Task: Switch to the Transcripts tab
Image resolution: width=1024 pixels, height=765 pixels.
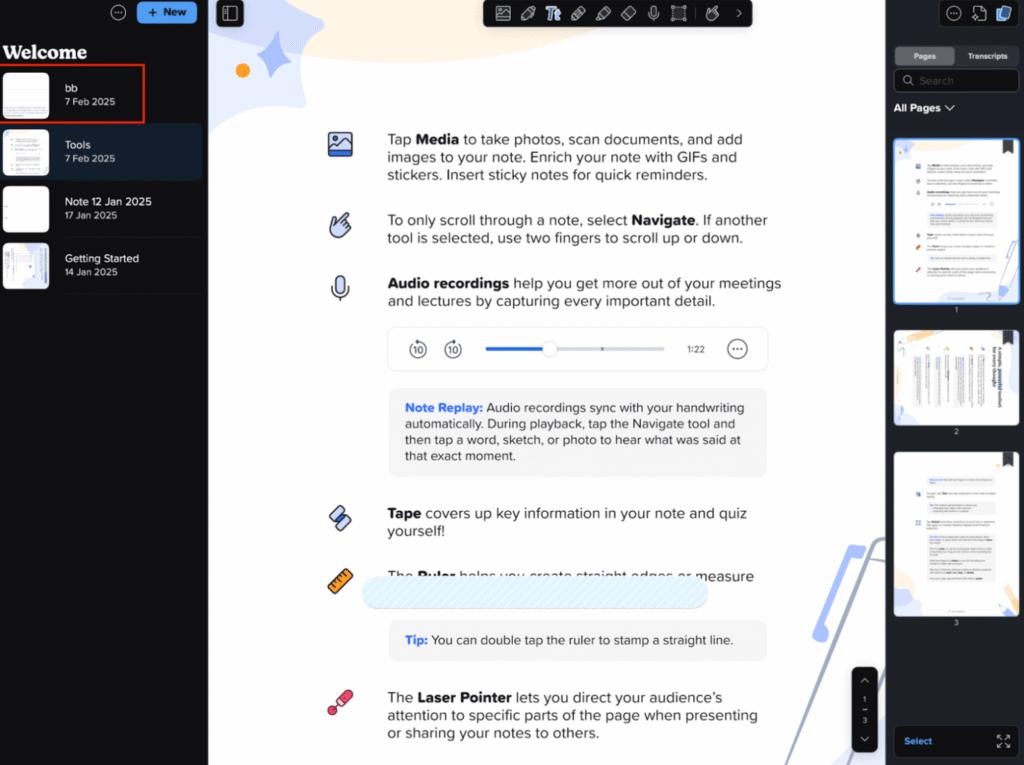Action: [987, 56]
